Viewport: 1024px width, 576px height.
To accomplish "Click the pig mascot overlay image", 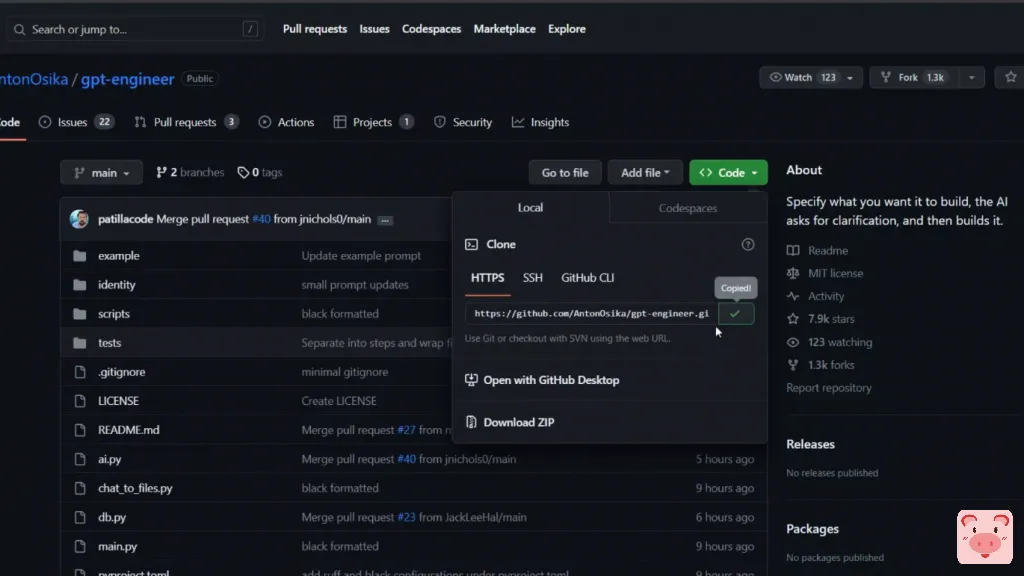I will [x=984, y=537].
